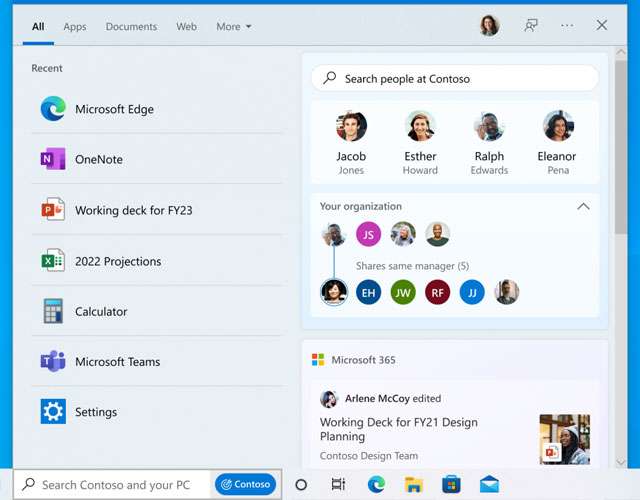Click the FY21 deck thumbnail image
The image size is (640, 500).
coord(564,439)
